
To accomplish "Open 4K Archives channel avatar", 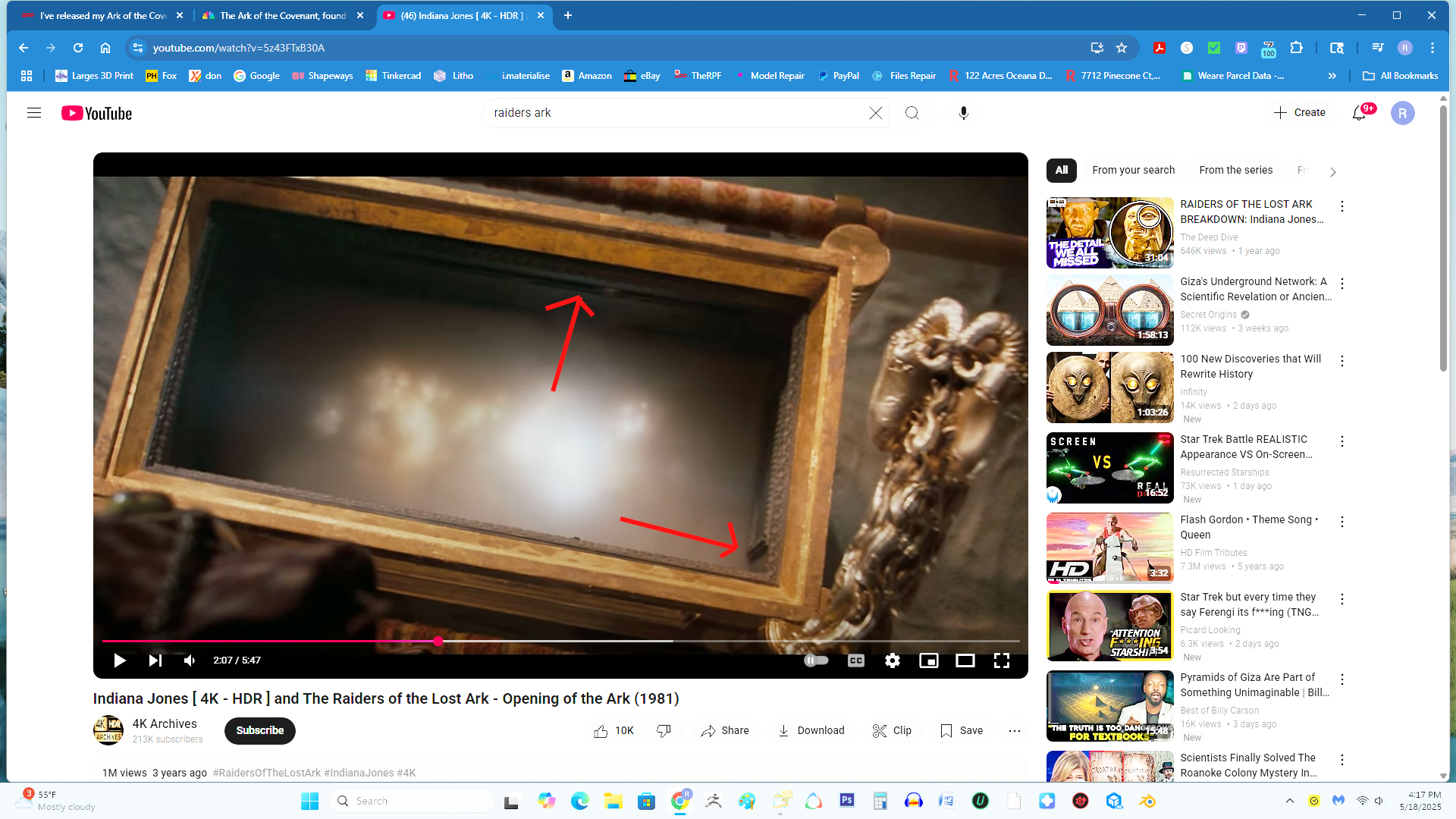I will (x=108, y=730).
